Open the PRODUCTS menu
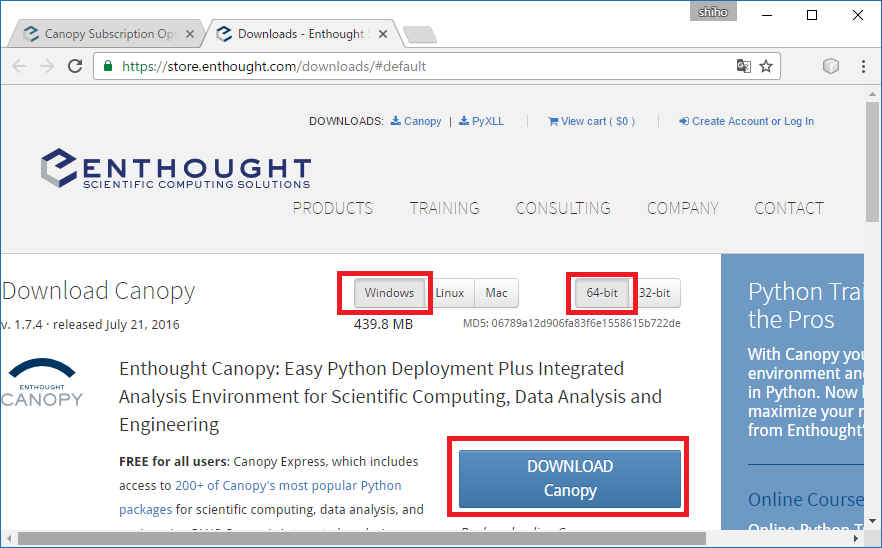Image resolution: width=882 pixels, height=548 pixels. [332, 208]
